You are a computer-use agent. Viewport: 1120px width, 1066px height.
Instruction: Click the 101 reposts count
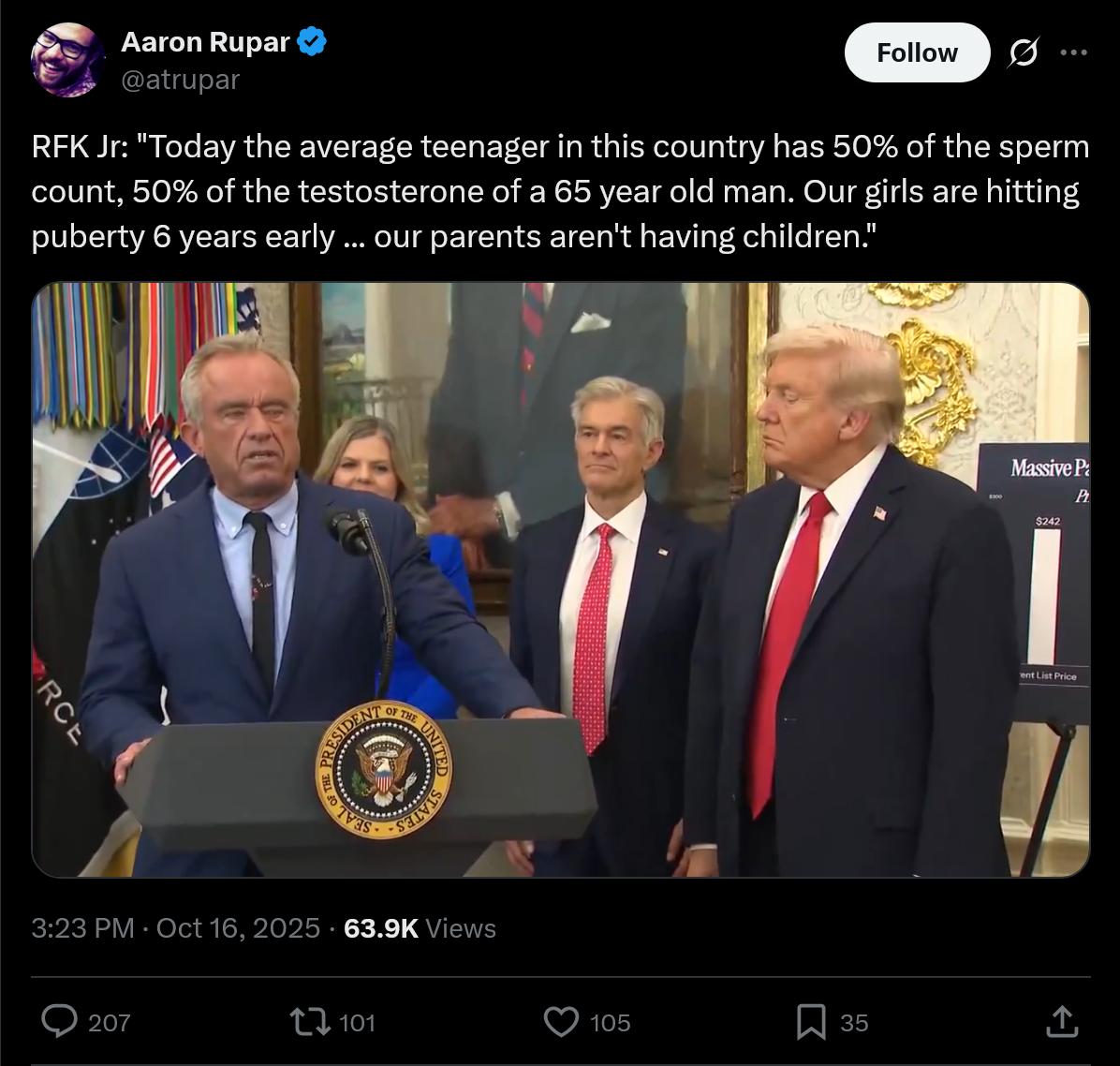357,1022
